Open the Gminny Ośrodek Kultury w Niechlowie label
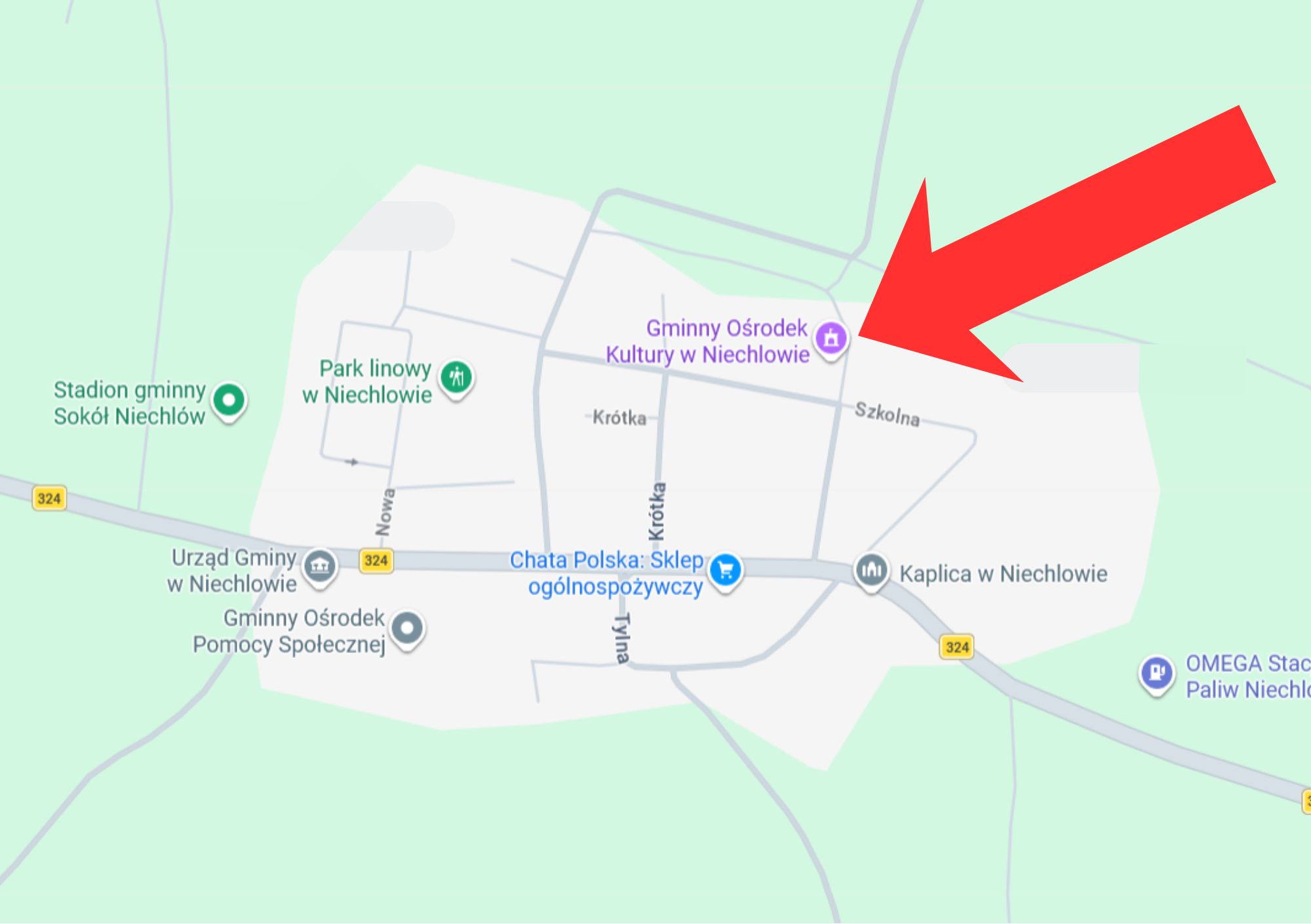Image resolution: width=1311 pixels, height=924 pixels. (x=707, y=341)
